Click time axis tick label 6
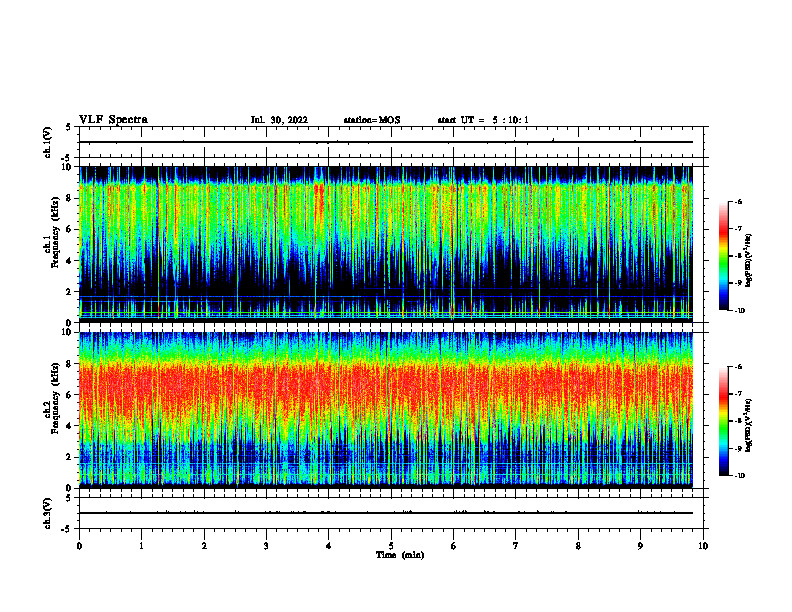The height and width of the screenshot is (612, 792). 454,546
